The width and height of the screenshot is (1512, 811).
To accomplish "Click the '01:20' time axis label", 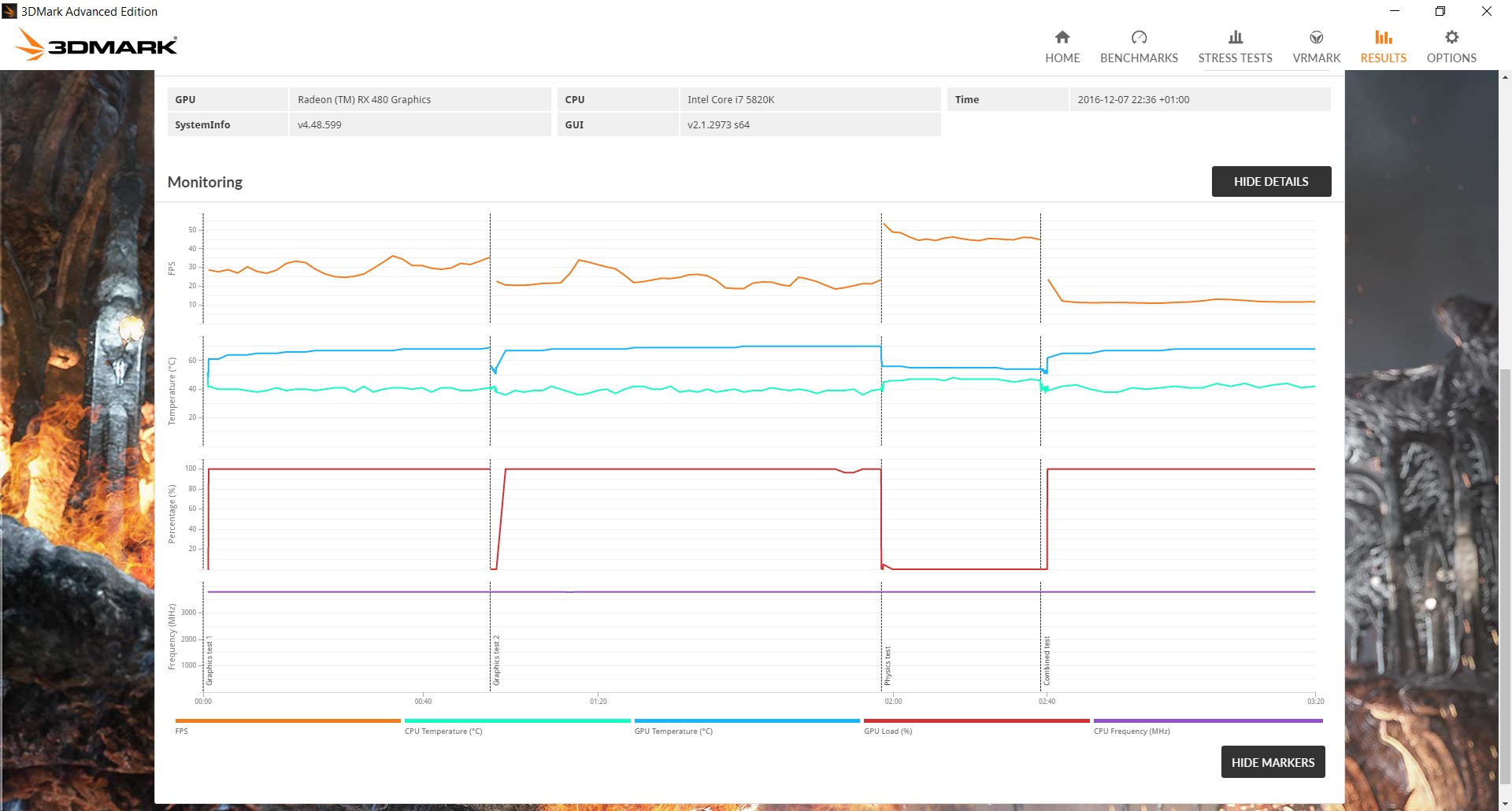I will (598, 702).
